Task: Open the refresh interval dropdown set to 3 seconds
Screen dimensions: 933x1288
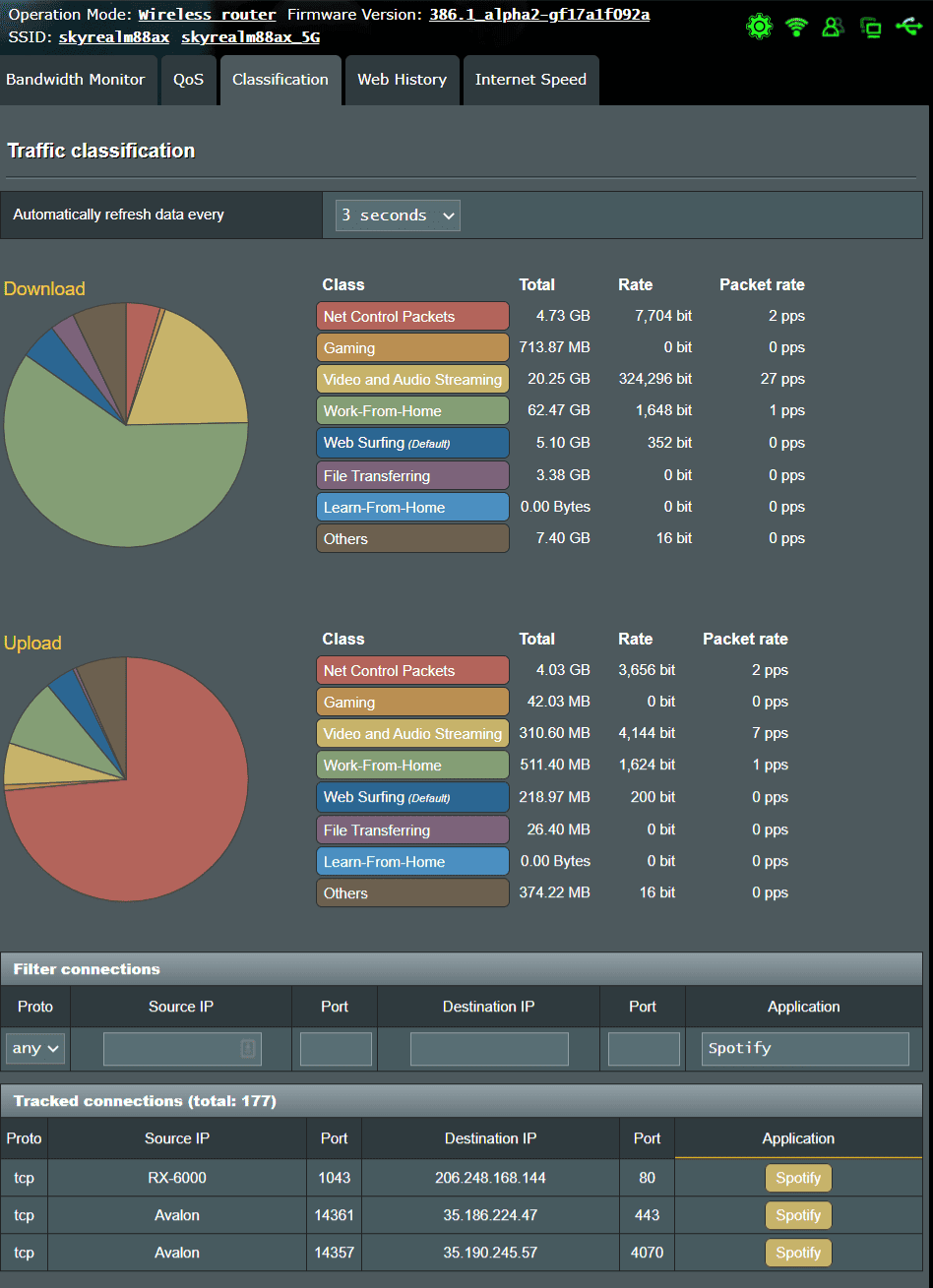Action: tap(397, 215)
